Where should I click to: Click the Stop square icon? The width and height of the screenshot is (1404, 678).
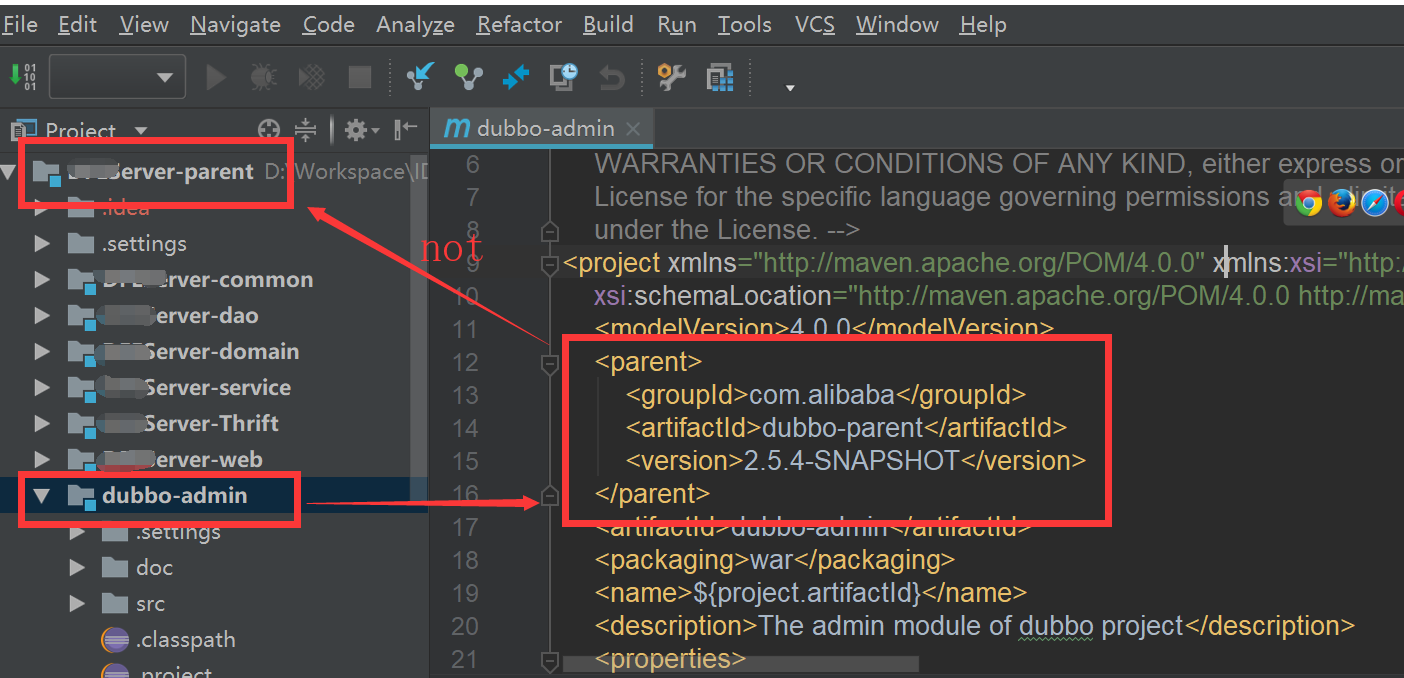(x=359, y=77)
